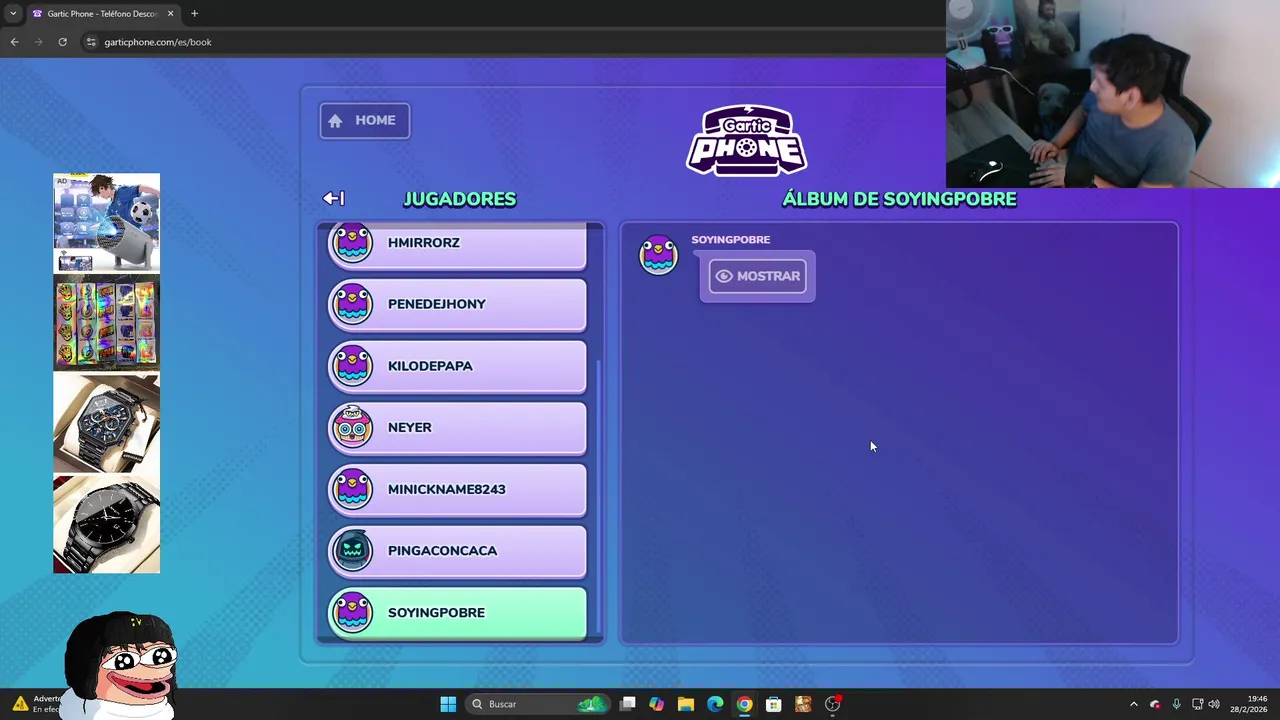1280x720 pixels.
Task: Click SOYINGPOBRE avatar in the album panel
Action: pos(658,255)
